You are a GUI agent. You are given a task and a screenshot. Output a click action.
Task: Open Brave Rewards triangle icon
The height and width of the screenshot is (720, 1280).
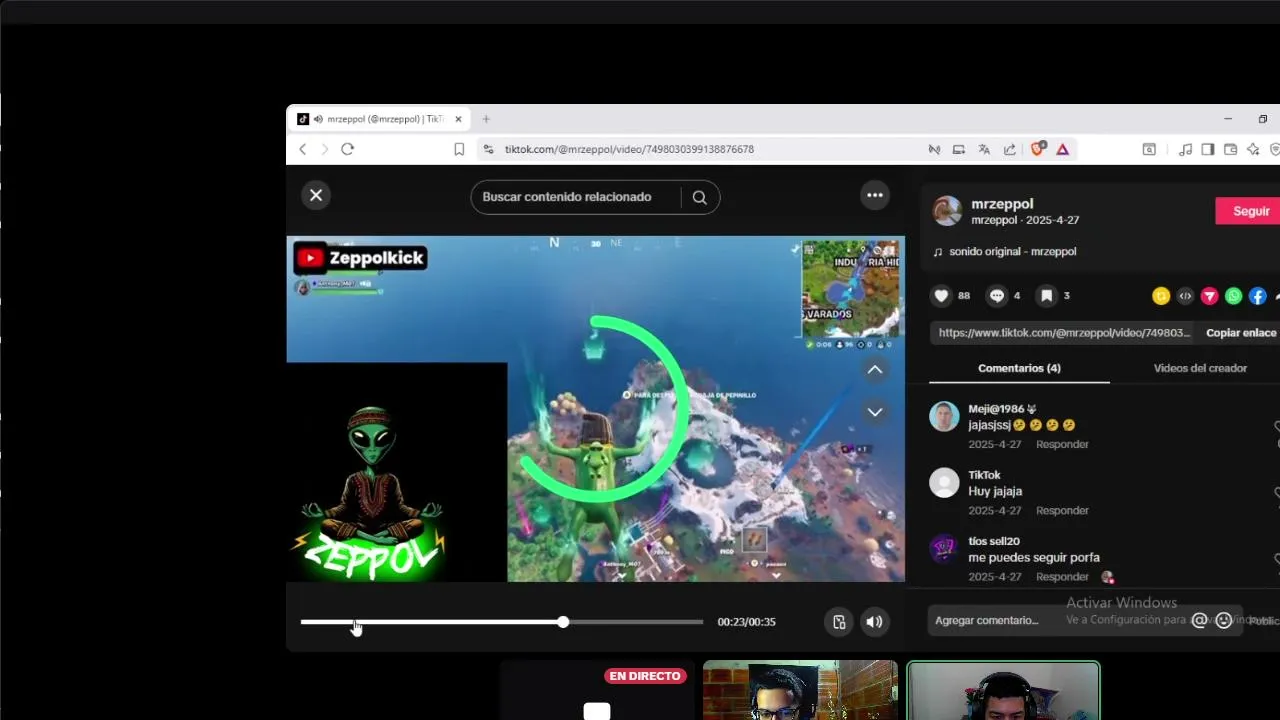[1062, 149]
